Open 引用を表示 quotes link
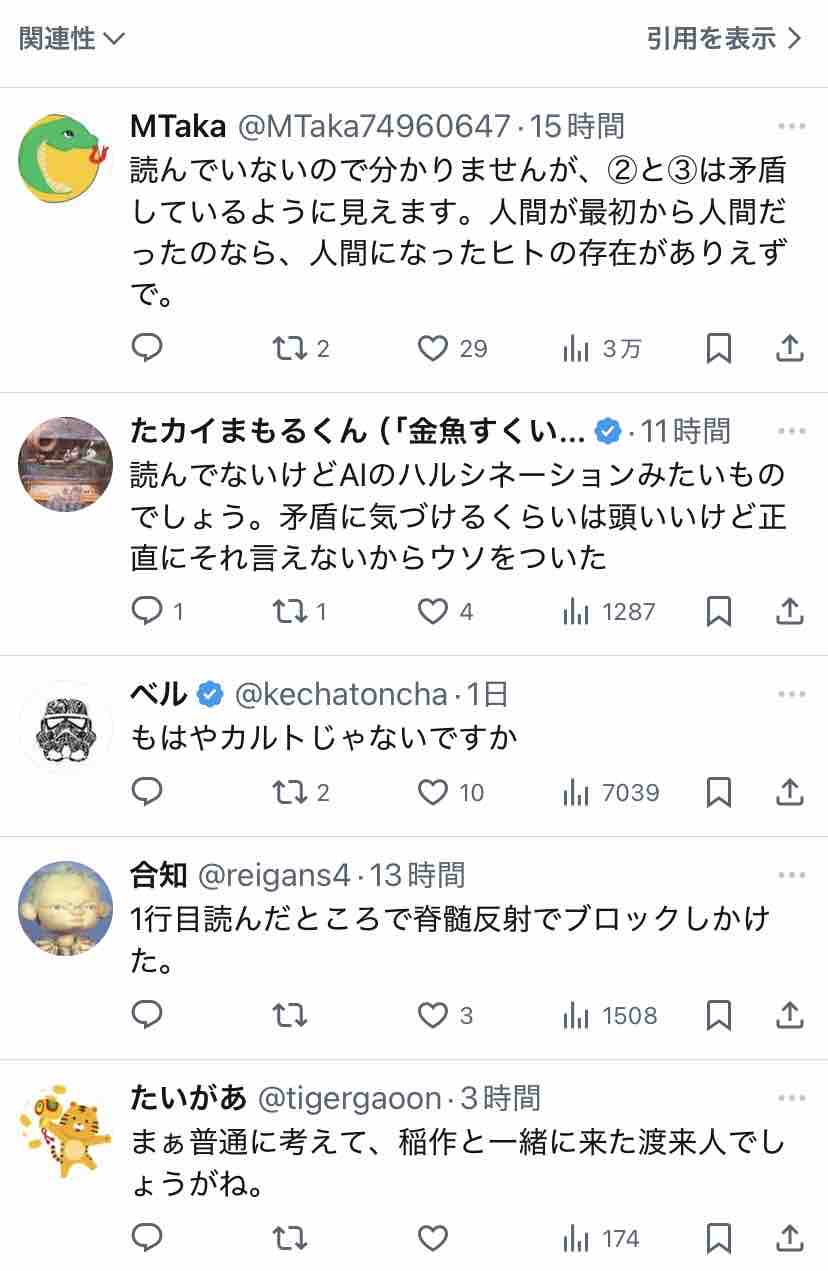The width and height of the screenshot is (828, 1271). click(724, 39)
